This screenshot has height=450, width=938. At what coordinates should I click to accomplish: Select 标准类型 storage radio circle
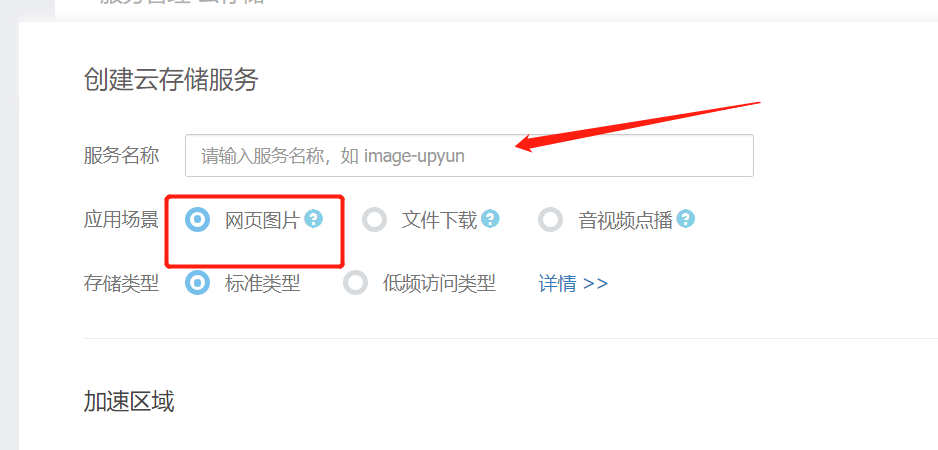(x=197, y=283)
